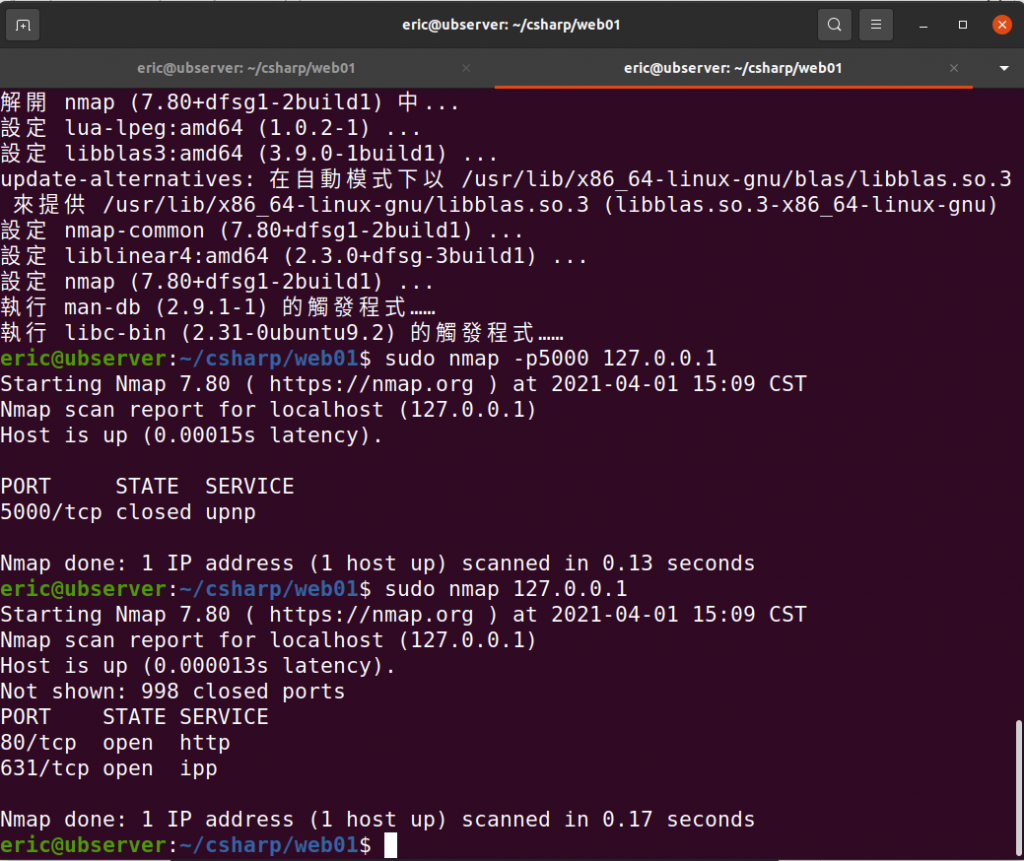
Task: Minimize the terminal window
Action: [923, 25]
